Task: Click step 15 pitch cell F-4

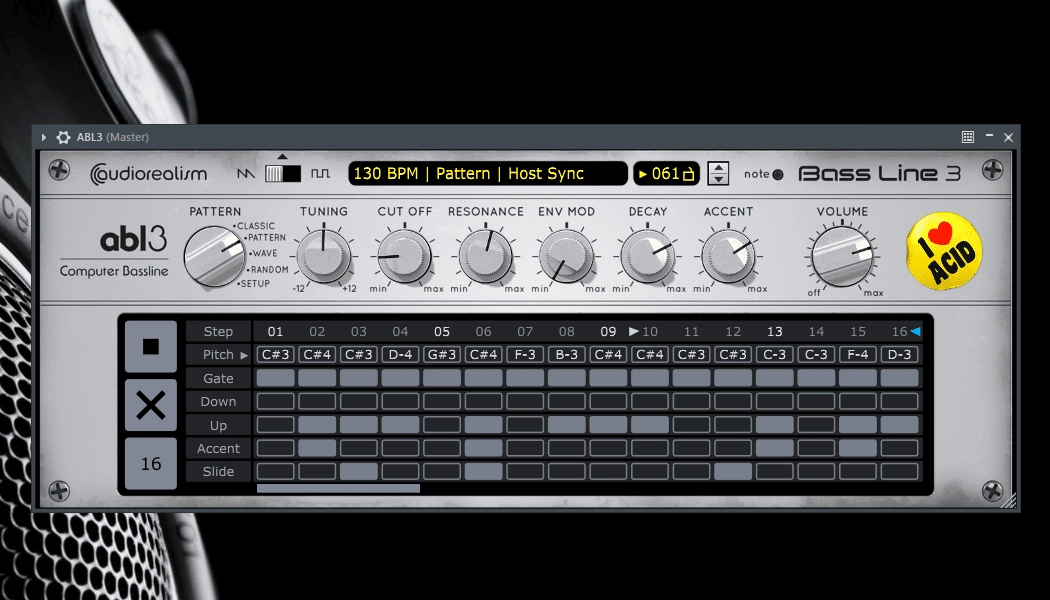Action: (x=858, y=354)
